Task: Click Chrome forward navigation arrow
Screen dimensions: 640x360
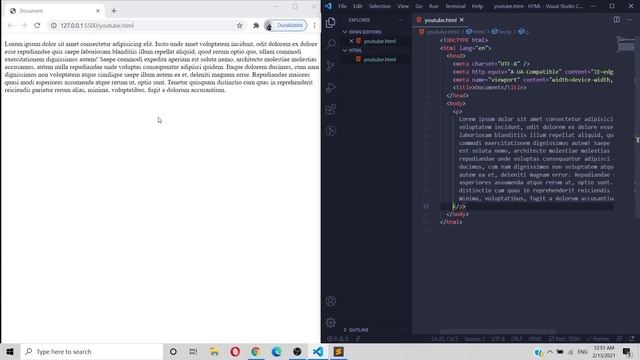Action: tap(24, 25)
